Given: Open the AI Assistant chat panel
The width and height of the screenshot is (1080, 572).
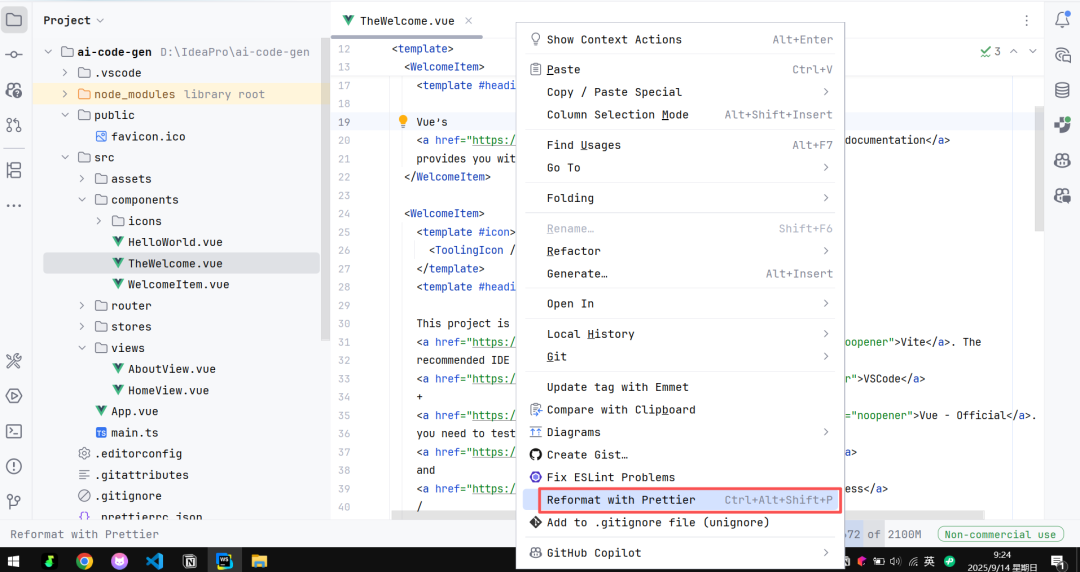Looking at the screenshot, I should (x=1063, y=55).
